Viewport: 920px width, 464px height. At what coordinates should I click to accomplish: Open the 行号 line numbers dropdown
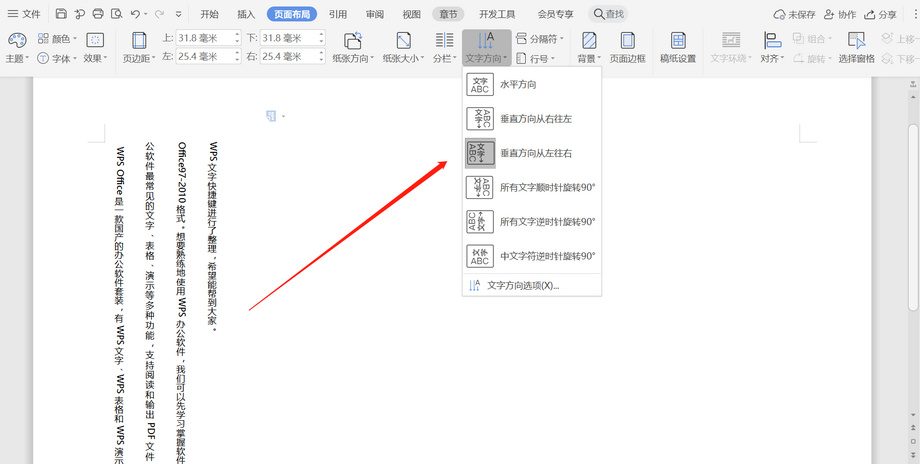click(535, 58)
